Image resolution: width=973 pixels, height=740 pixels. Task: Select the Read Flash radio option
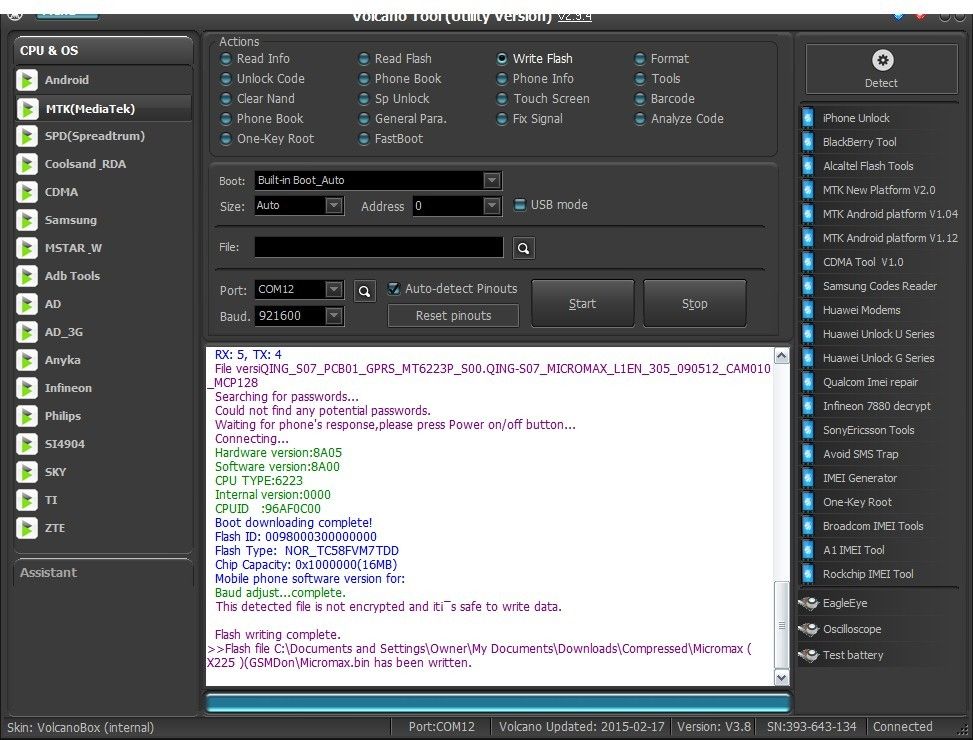[364, 59]
